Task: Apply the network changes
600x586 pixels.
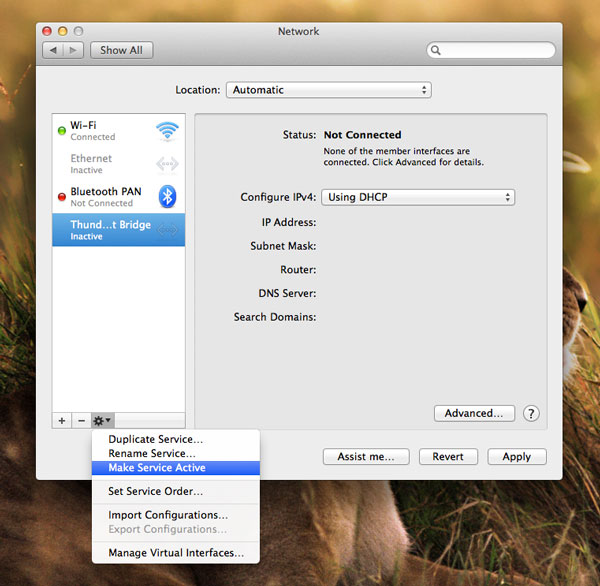Action: [x=517, y=457]
